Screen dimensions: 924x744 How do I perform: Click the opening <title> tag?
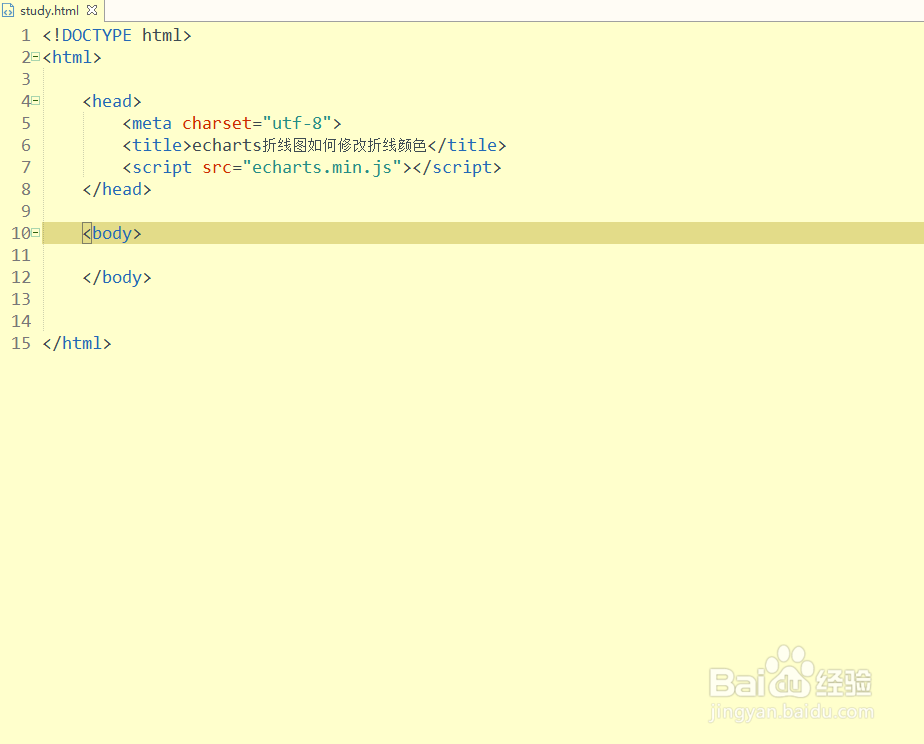tap(157, 145)
